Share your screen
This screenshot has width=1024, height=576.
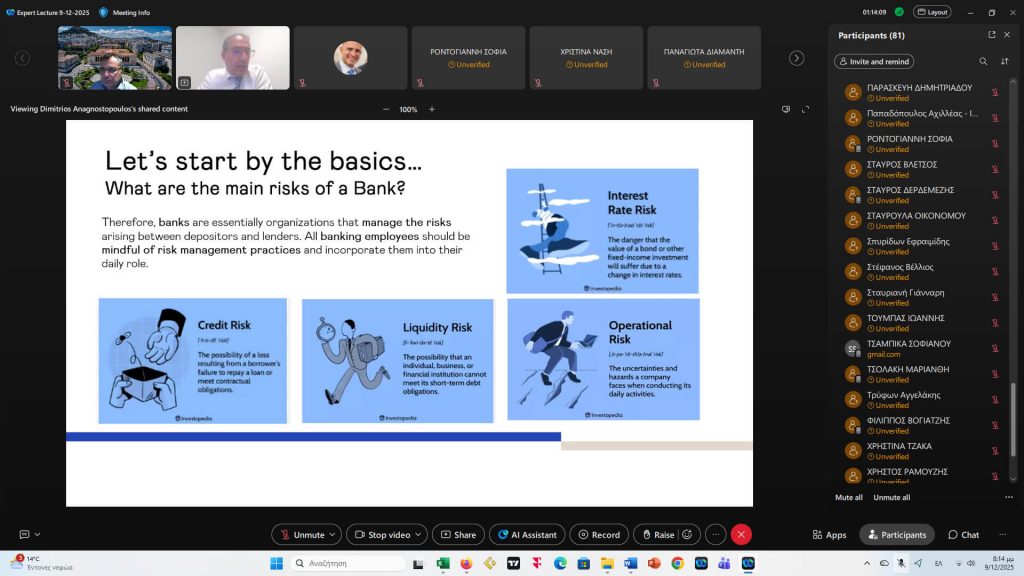click(x=459, y=534)
